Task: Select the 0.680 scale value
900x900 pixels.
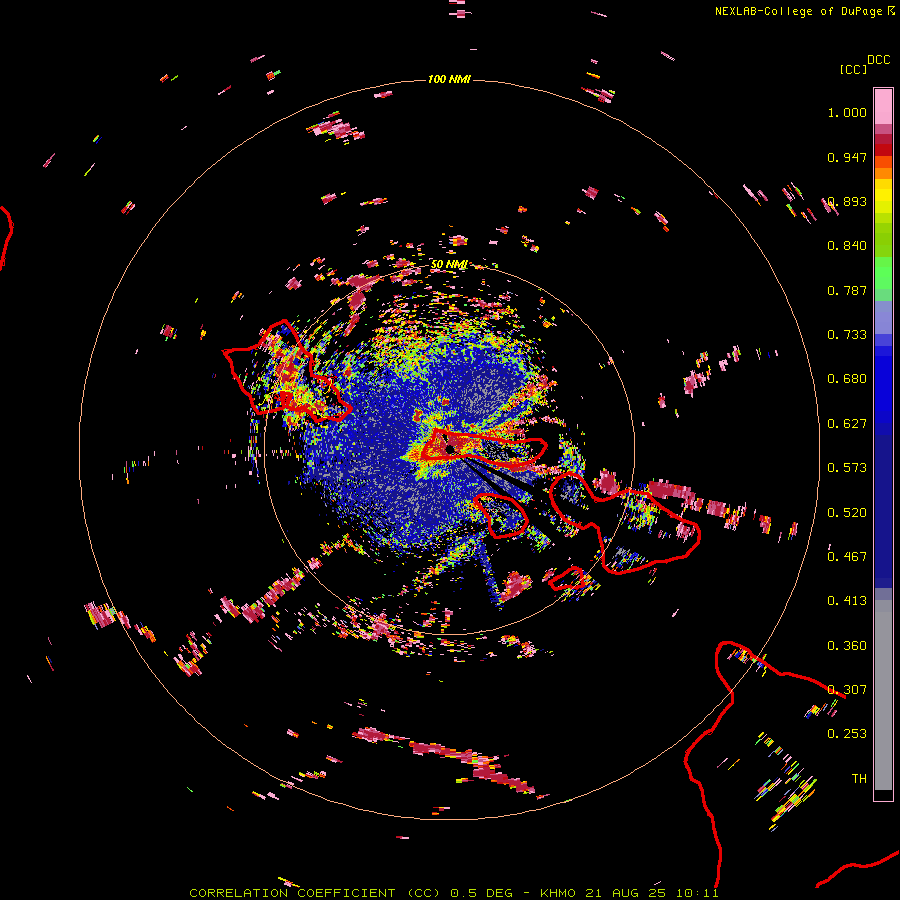Action: (847, 379)
